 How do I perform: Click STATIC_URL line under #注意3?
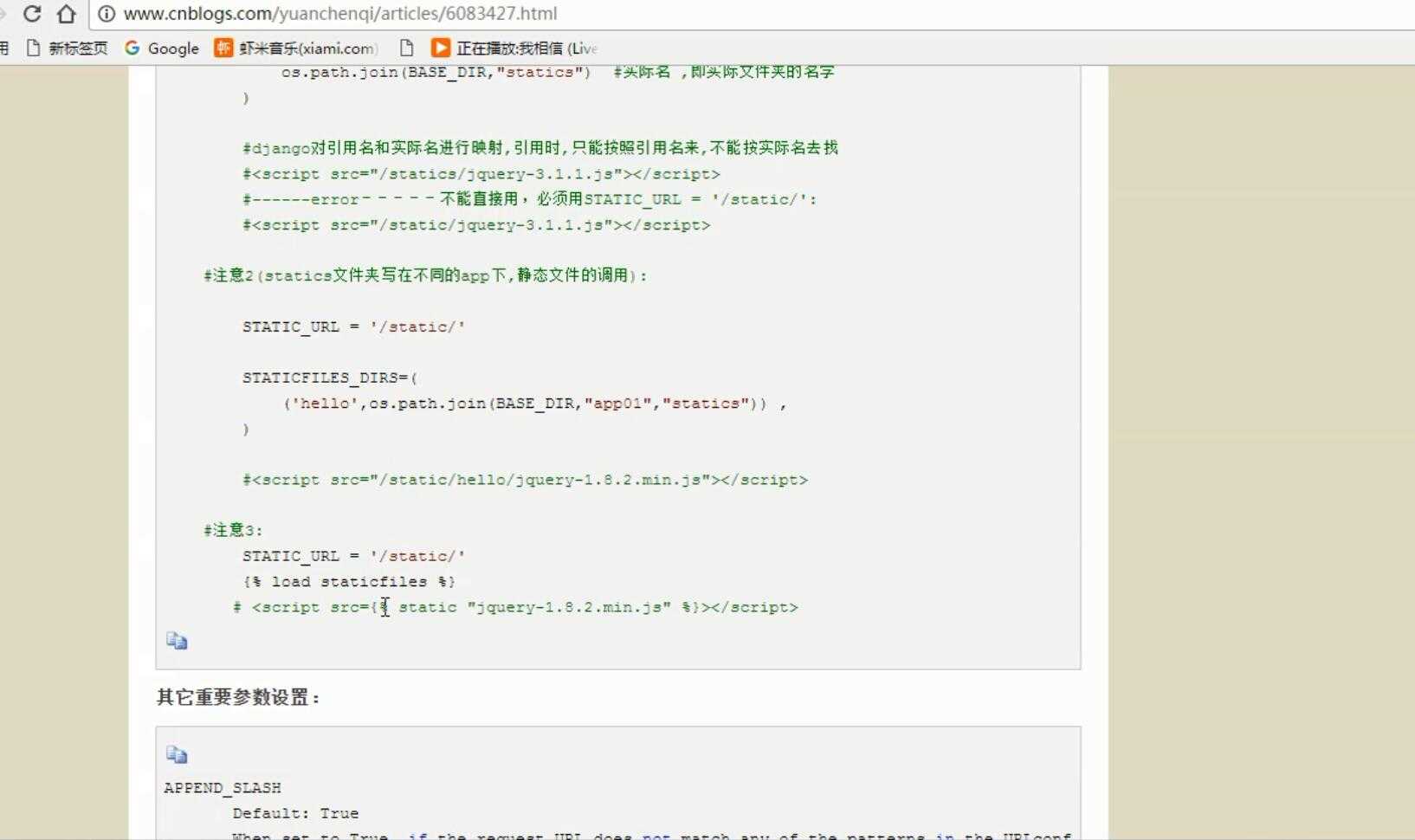[353, 556]
